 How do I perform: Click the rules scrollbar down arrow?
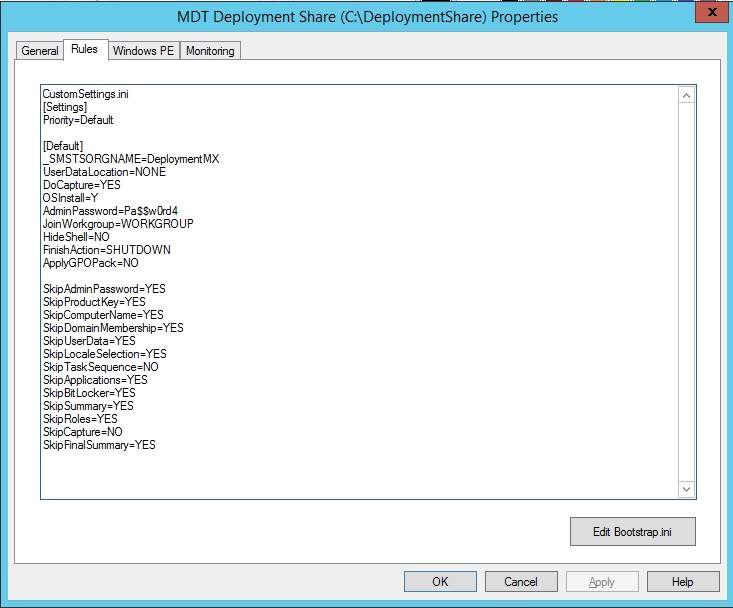[x=686, y=488]
